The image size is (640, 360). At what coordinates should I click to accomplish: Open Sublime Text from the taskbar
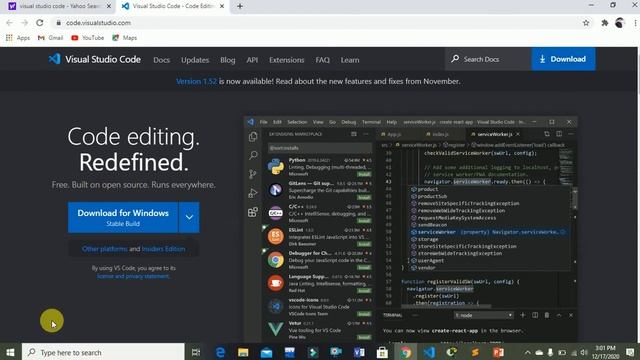click(475, 352)
